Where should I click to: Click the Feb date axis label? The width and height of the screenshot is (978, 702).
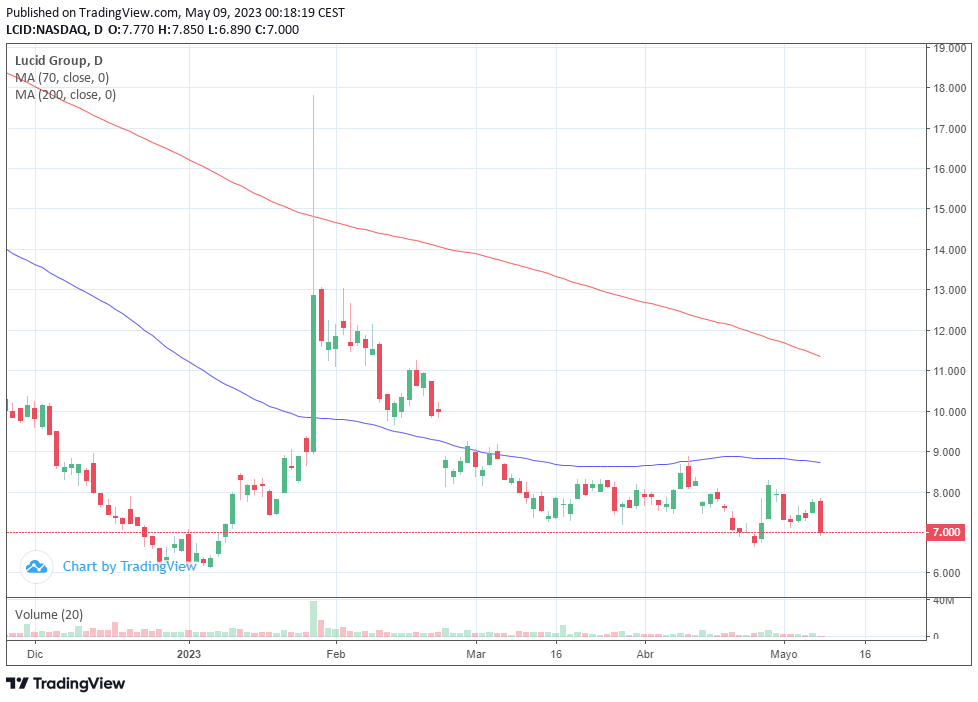click(336, 654)
